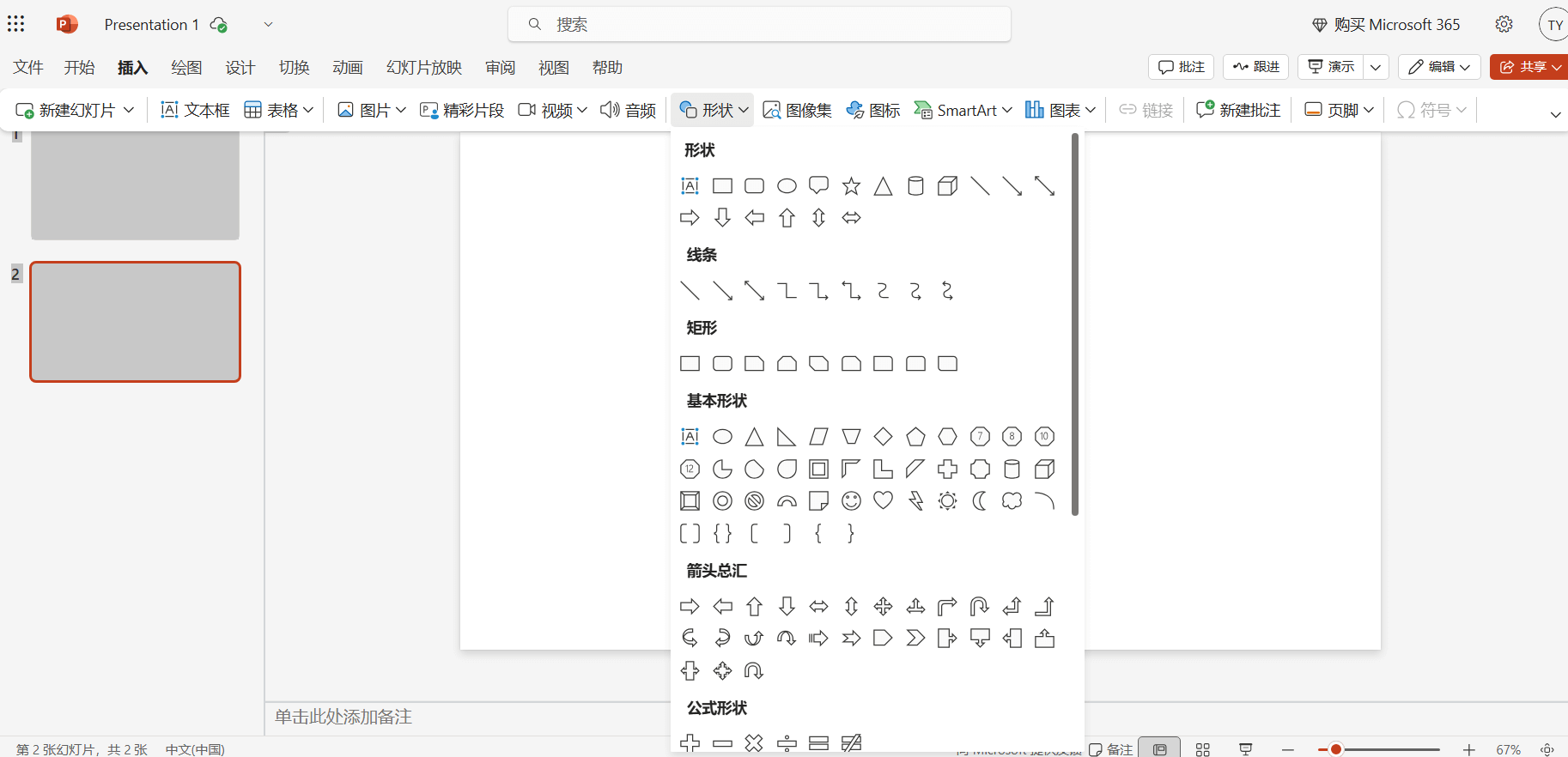Select the lightning bolt shape
Screen dimensions: 1568x757
[x=915, y=500]
